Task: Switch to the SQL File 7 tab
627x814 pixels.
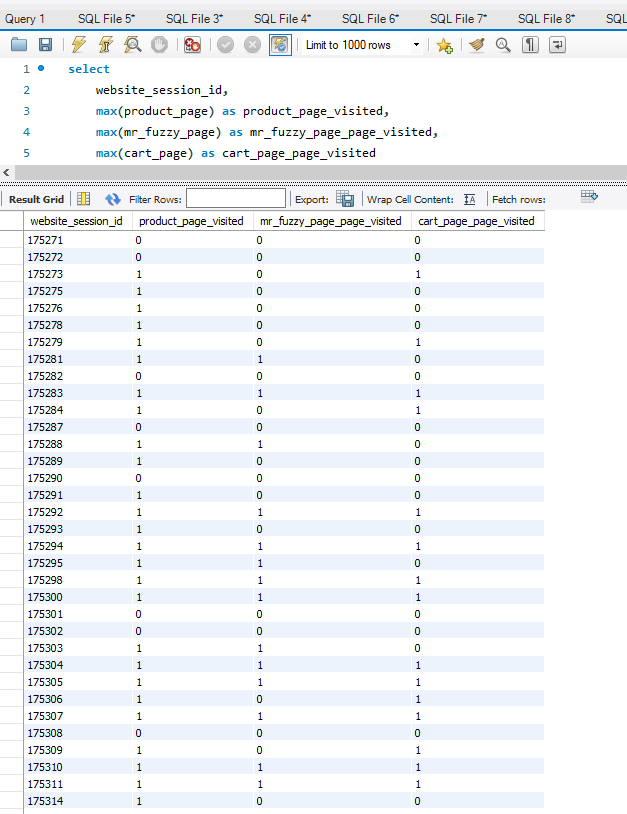Action: tap(458, 19)
